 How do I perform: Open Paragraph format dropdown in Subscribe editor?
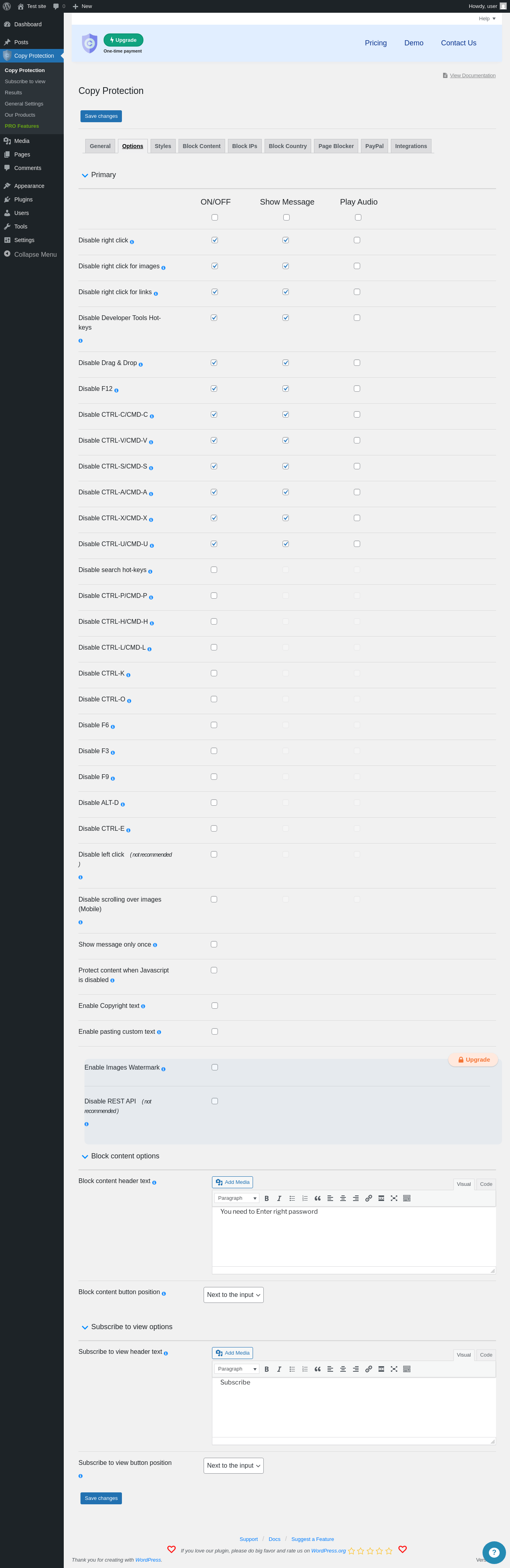237,1369
